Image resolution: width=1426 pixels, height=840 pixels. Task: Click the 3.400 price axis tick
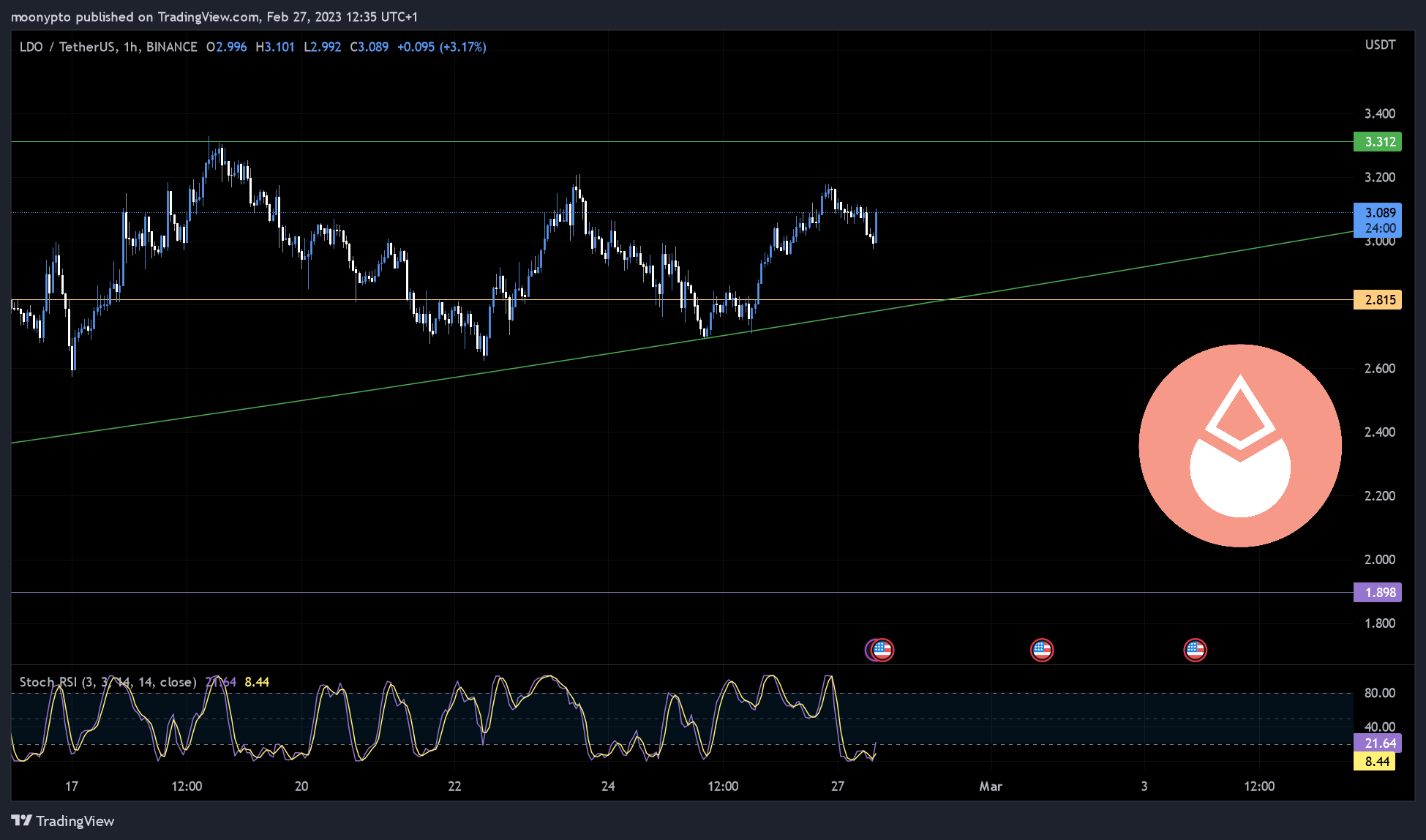point(1380,113)
